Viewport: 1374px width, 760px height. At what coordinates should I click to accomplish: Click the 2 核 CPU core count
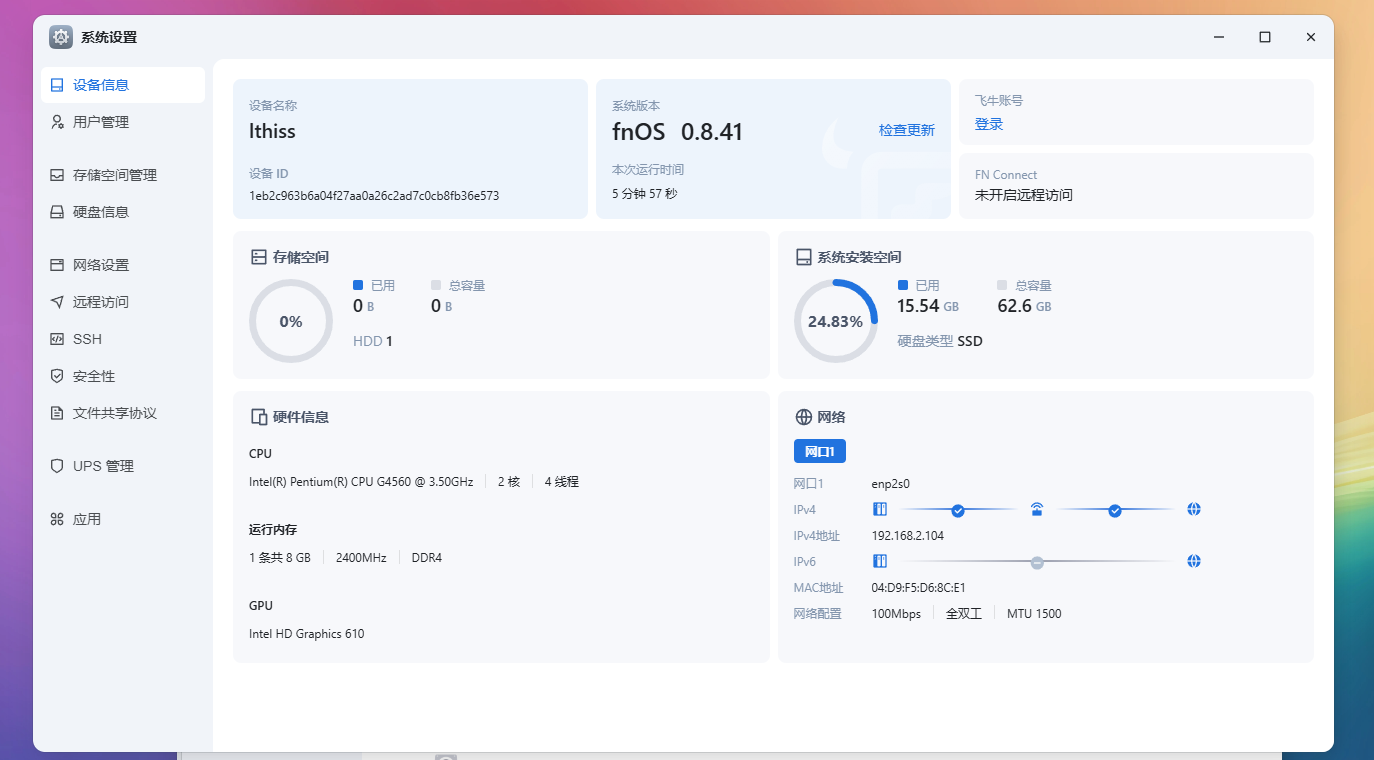509,482
